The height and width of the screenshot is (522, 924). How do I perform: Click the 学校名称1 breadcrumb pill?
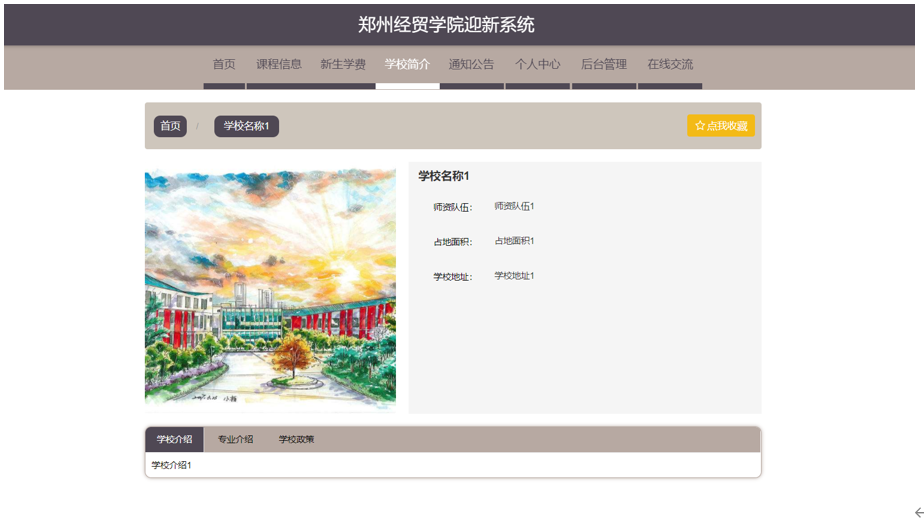pos(246,126)
